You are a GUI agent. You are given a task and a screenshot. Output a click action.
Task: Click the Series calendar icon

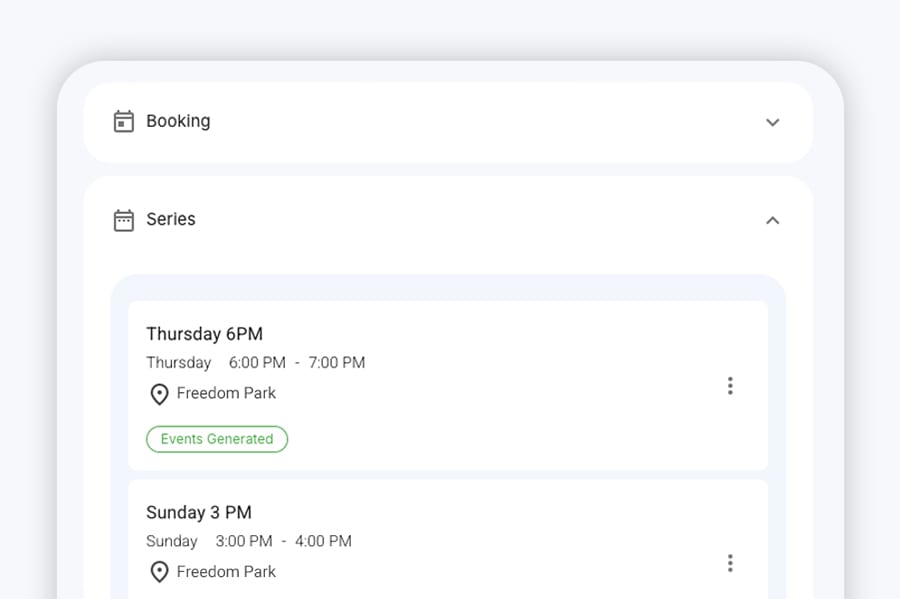coord(123,220)
